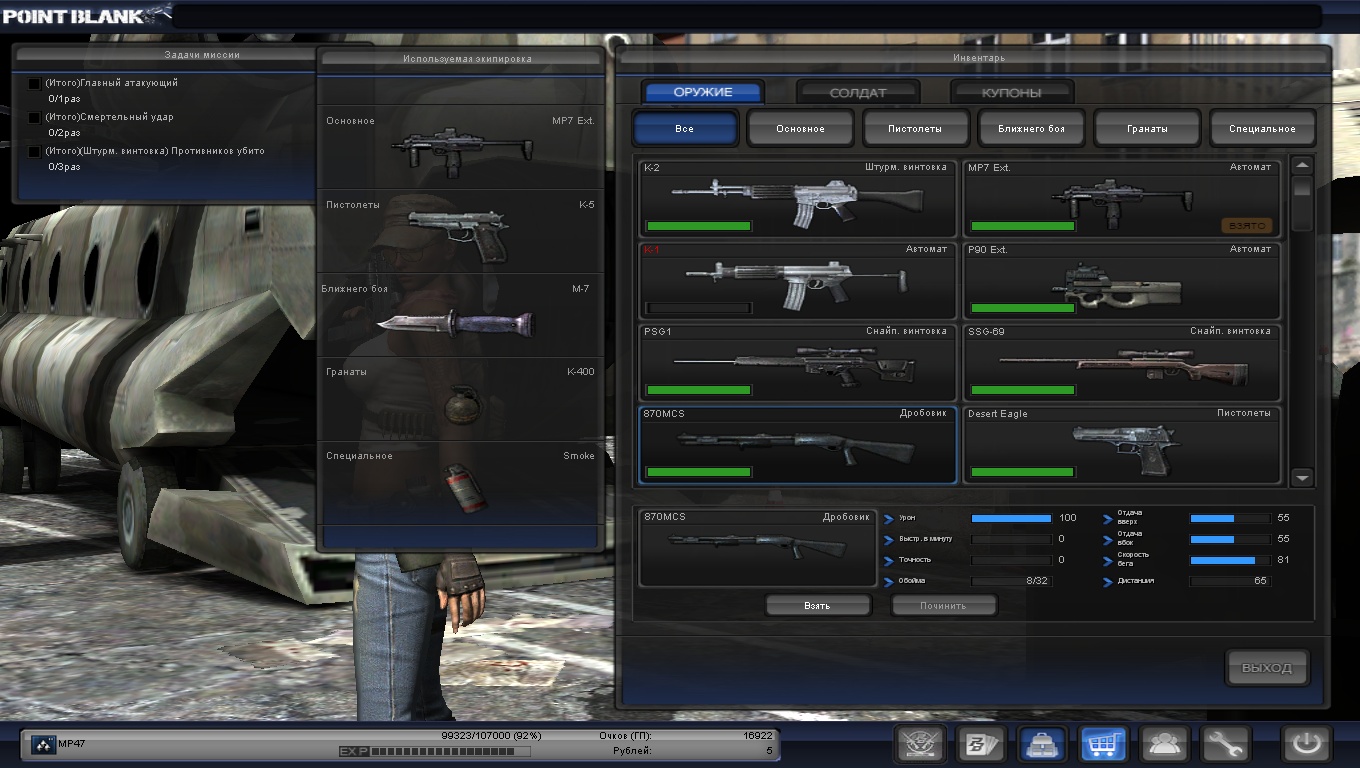1360x768 pixels.
Task: Click the power exit icon
Action: tap(1307, 744)
